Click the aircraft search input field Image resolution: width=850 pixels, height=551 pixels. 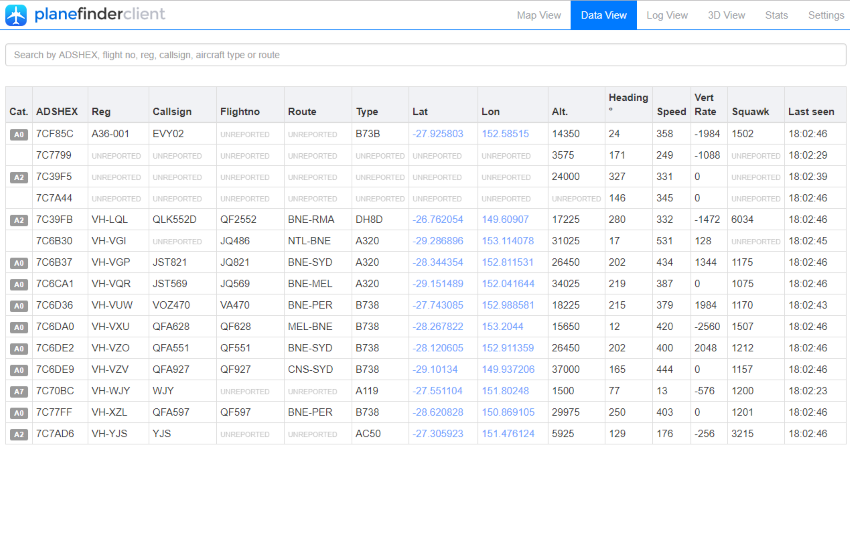[425, 55]
